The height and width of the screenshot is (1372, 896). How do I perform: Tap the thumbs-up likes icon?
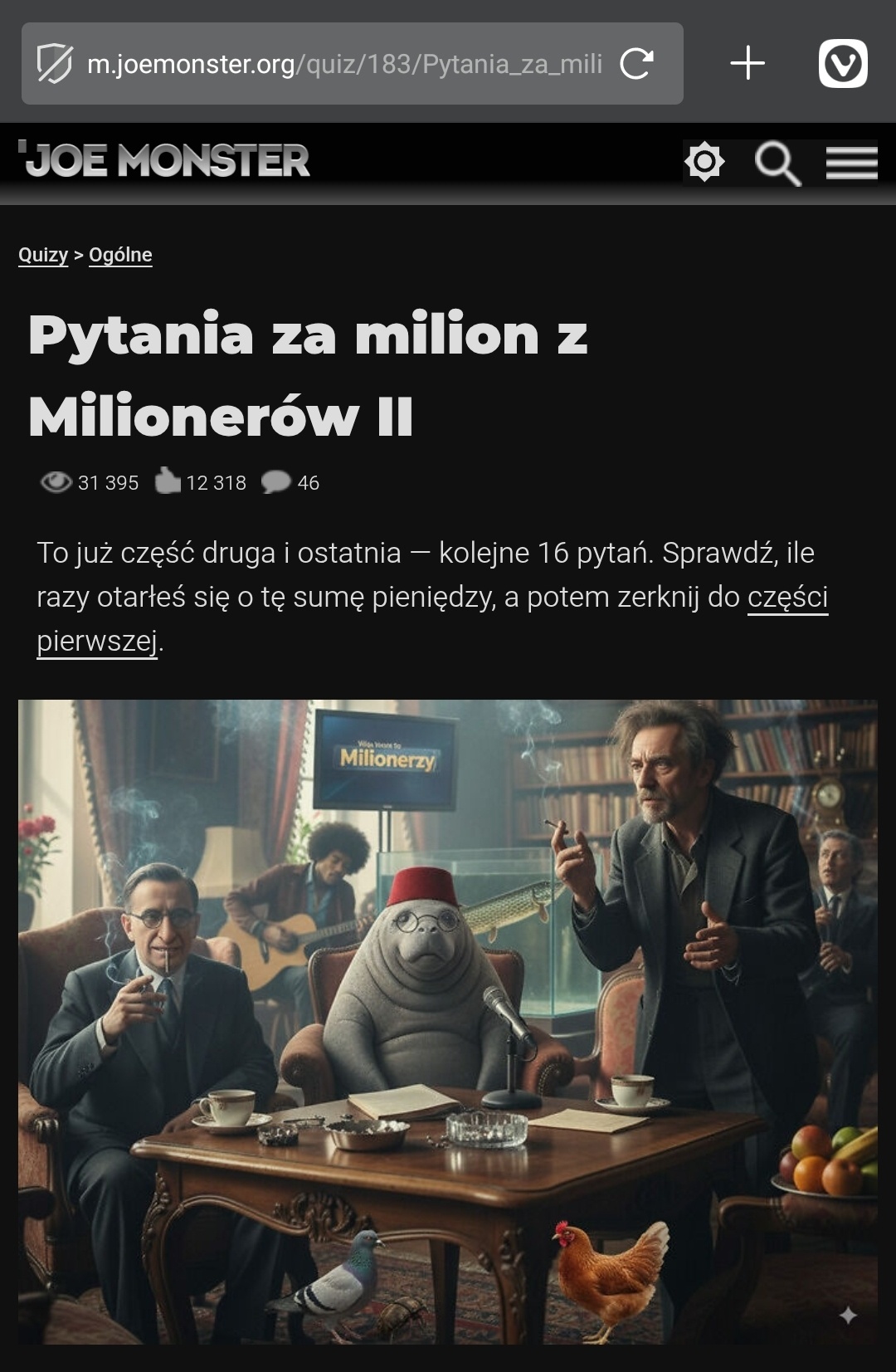168,481
